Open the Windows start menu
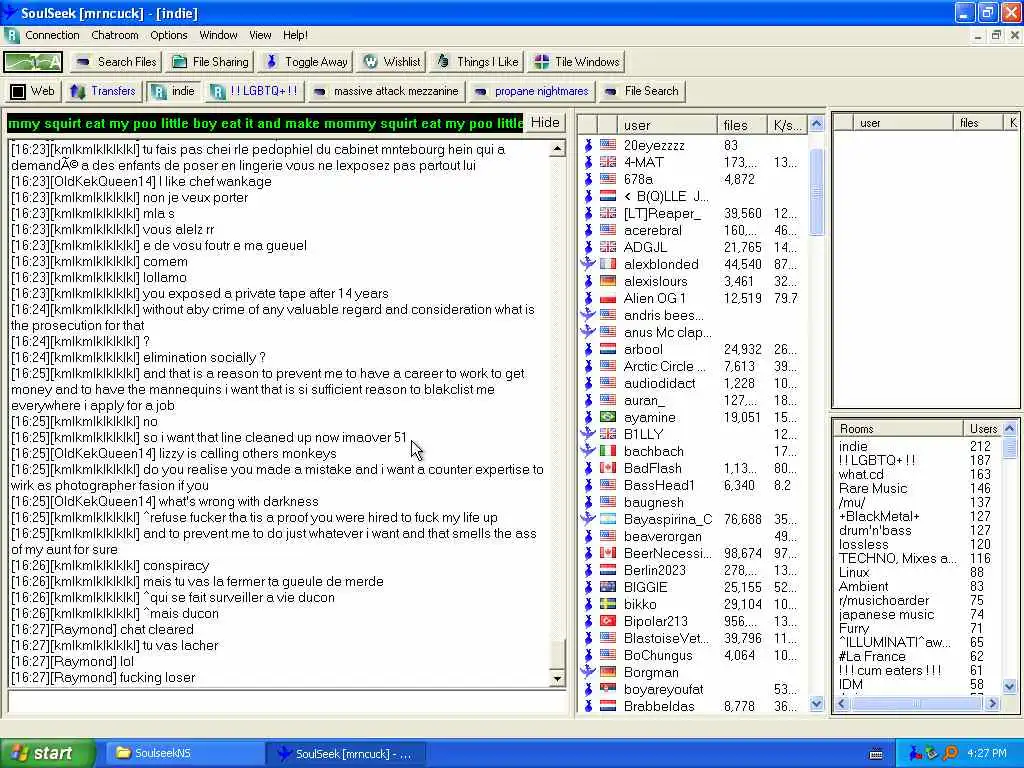 (x=47, y=754)
